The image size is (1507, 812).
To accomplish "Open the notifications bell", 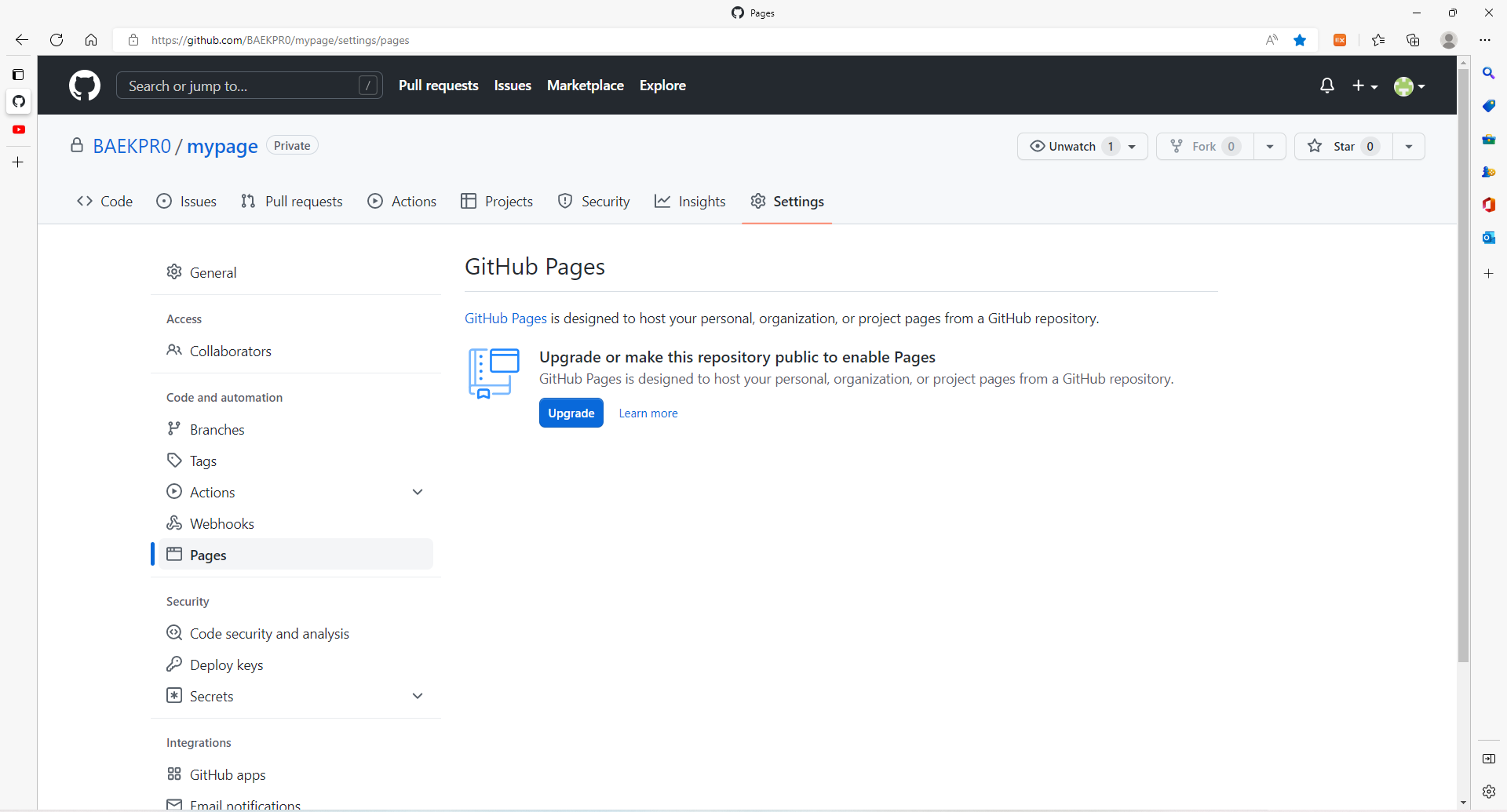I will 1327,86.
